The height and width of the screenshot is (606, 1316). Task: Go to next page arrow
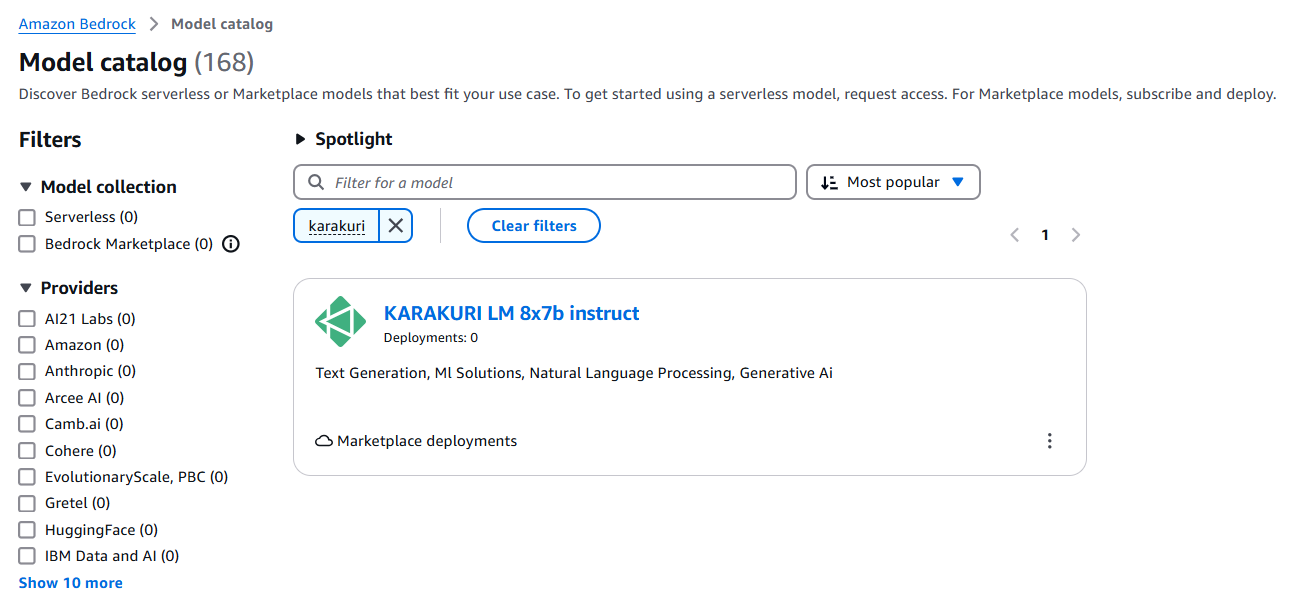tap(1076, 235)
